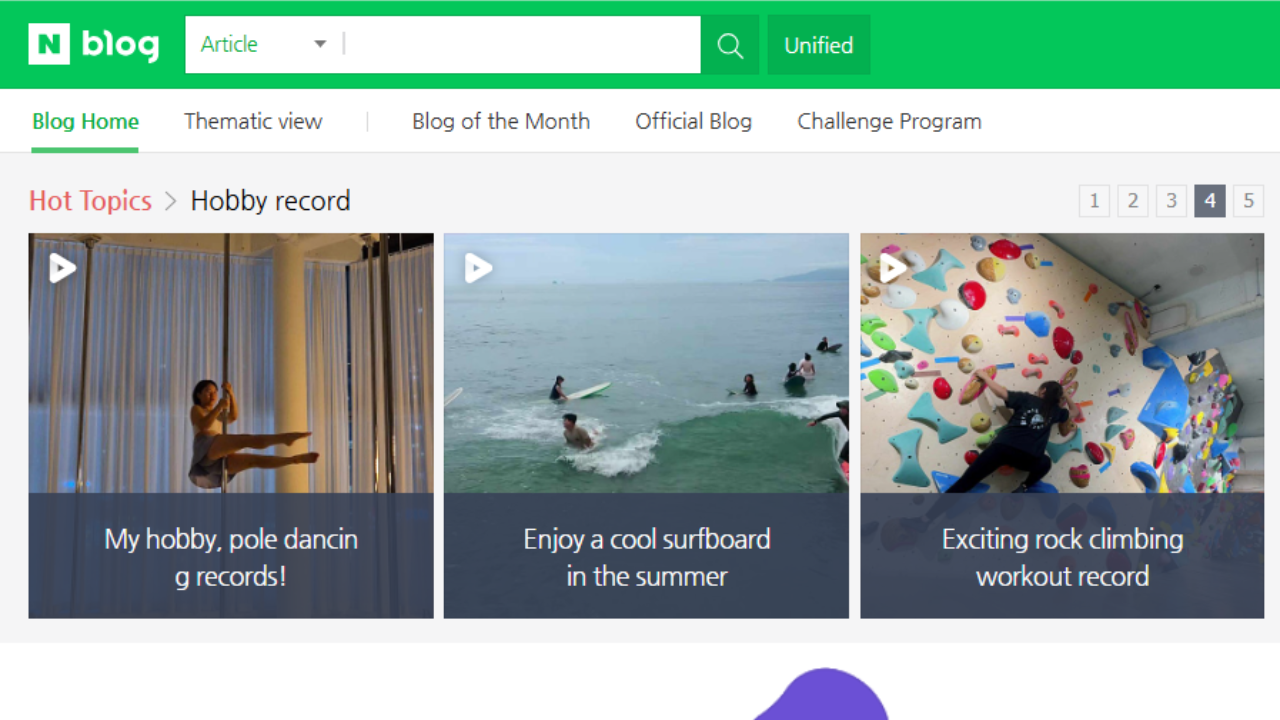
Task: Switch to the Thematic view tab
Action: pyautogui.click(x=253, y=121)
